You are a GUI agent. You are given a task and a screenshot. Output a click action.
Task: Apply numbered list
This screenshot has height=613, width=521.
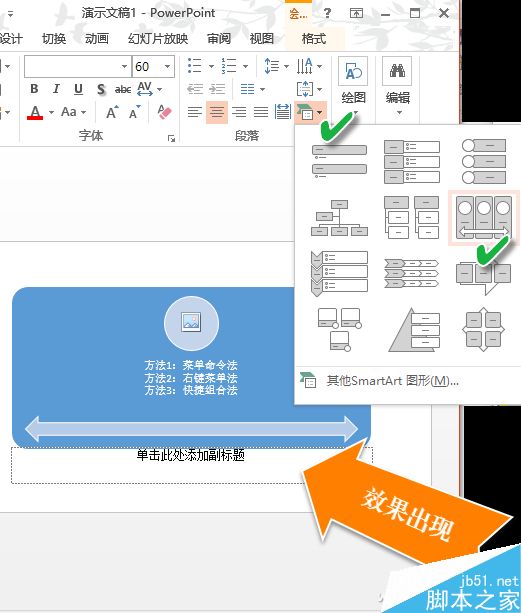[229, 66]
